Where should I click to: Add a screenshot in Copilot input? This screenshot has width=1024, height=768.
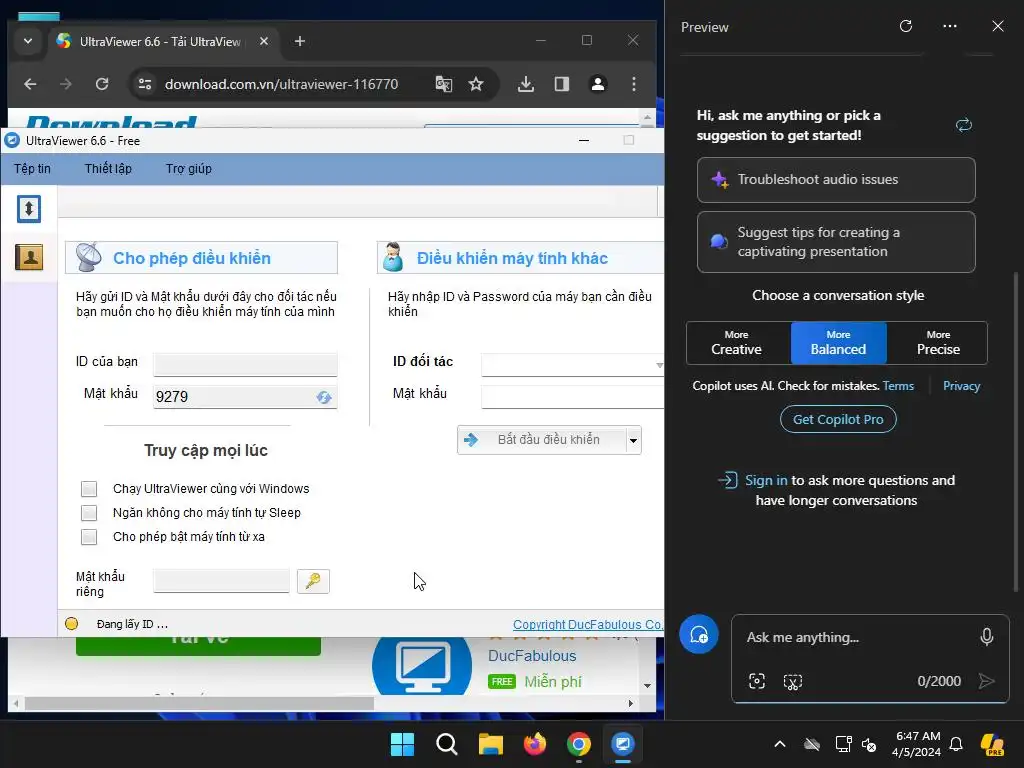pyautogui.click(x=793, y=682)
